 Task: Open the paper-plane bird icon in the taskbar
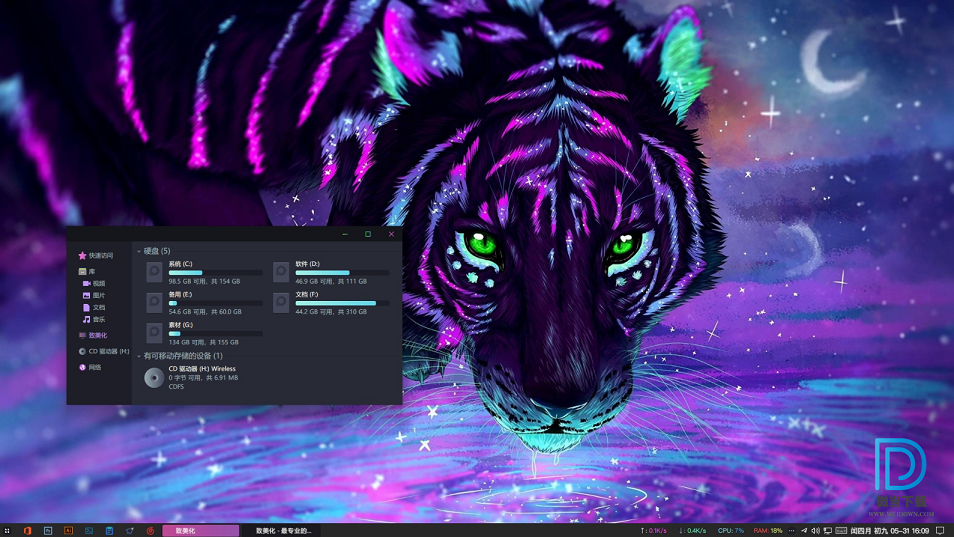tap(130, 530)
